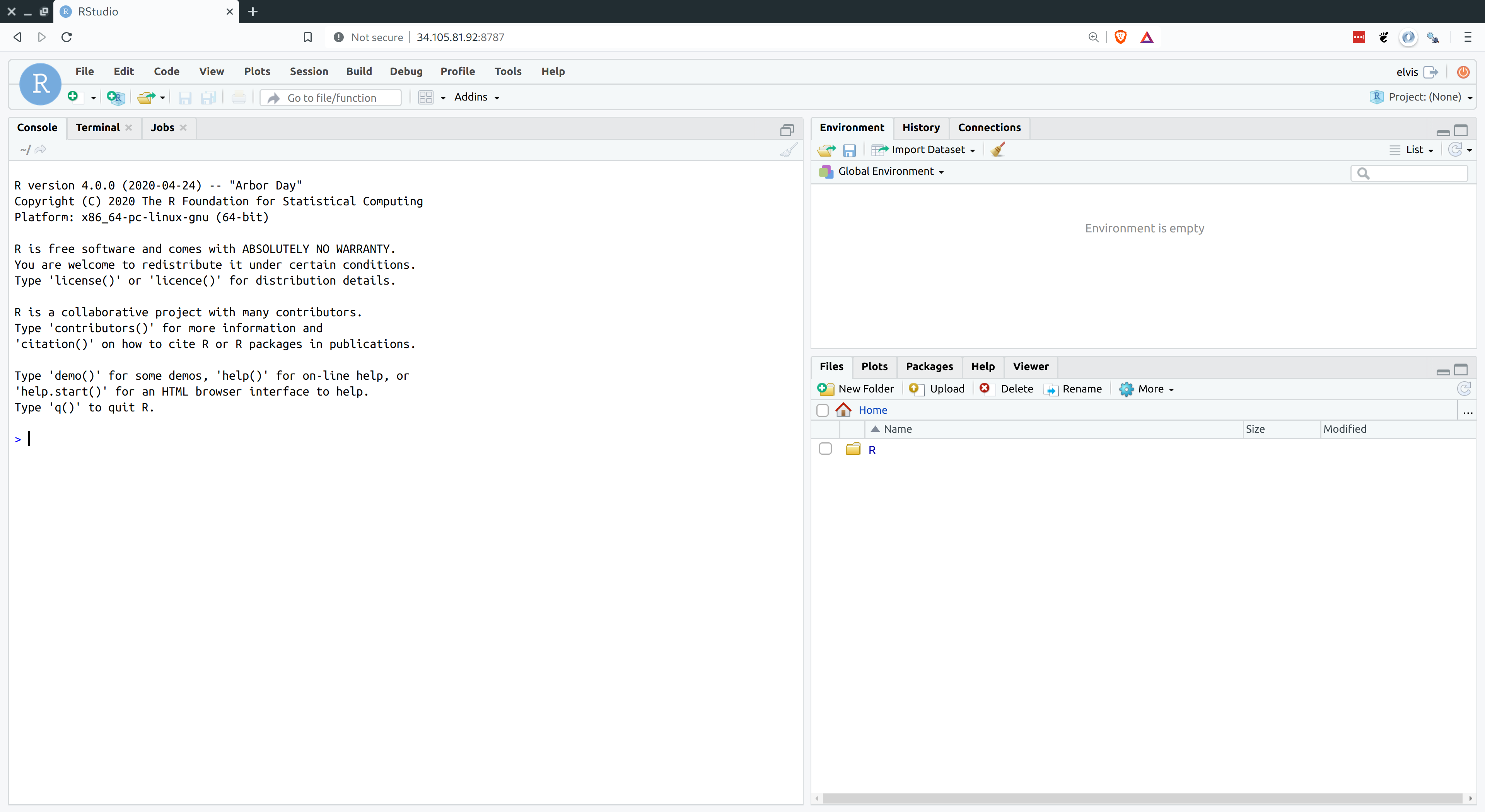
Task: Open a new browser tab
Action: 253,12
